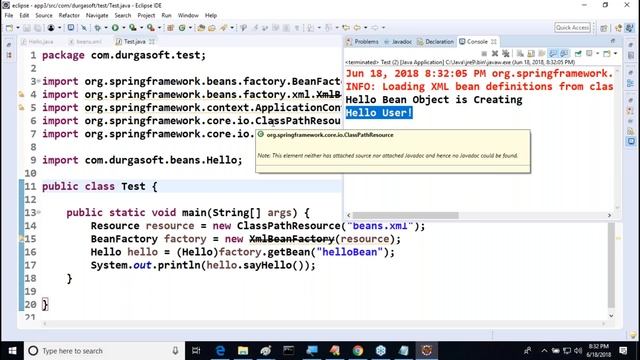Expand the Run button dropdown arrow
This screenshot has width=640, height=360.
coord(124,28)
